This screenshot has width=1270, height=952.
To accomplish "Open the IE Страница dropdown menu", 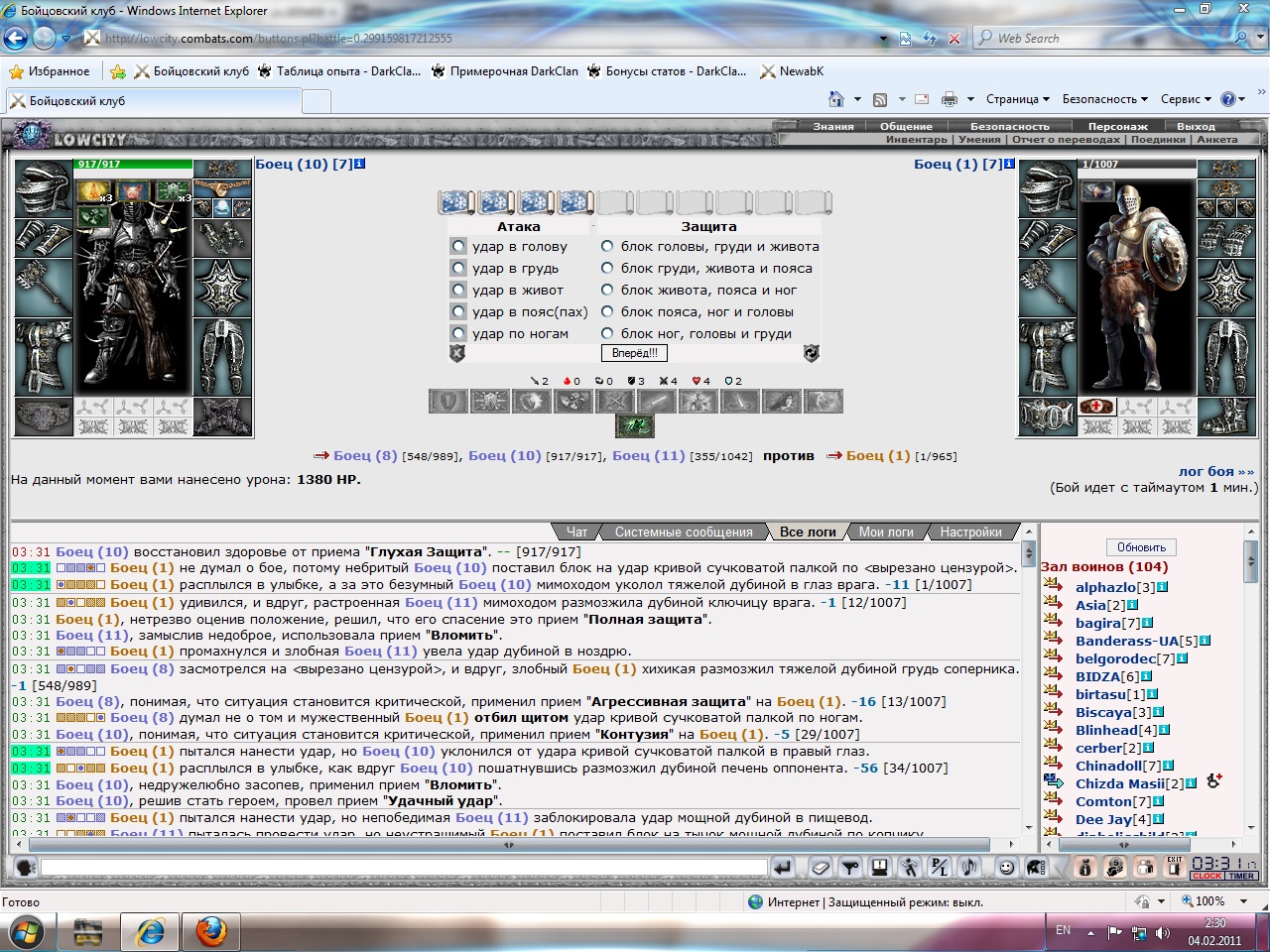I will (1018, 99).
